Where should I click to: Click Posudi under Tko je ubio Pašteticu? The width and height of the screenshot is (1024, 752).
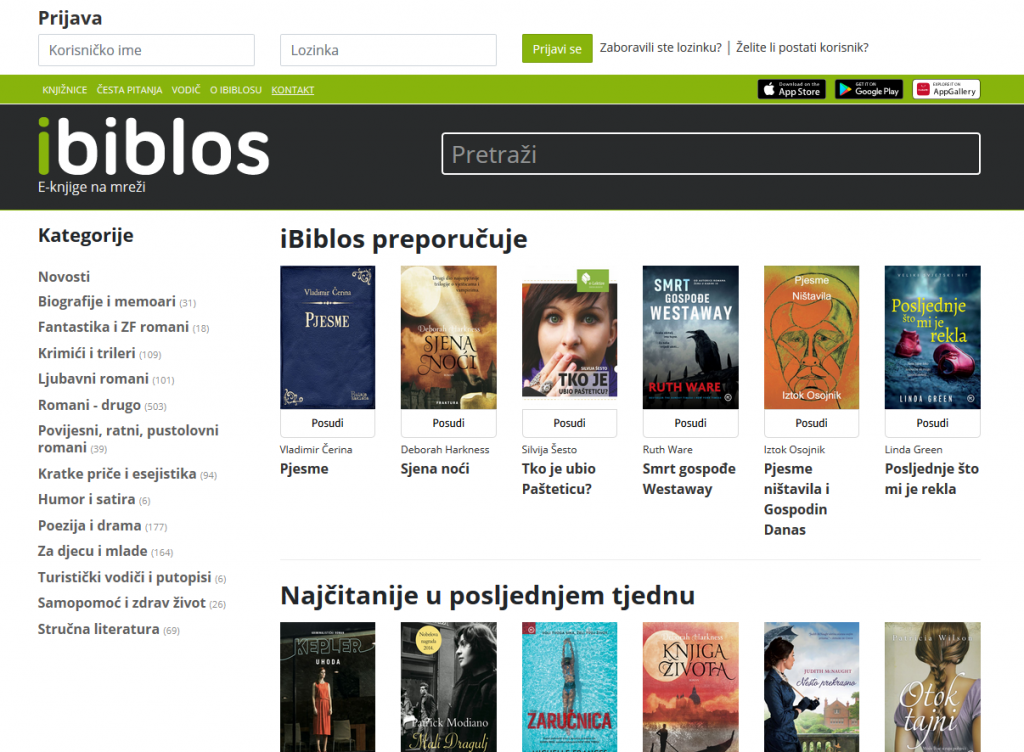[x=569, y=423]
